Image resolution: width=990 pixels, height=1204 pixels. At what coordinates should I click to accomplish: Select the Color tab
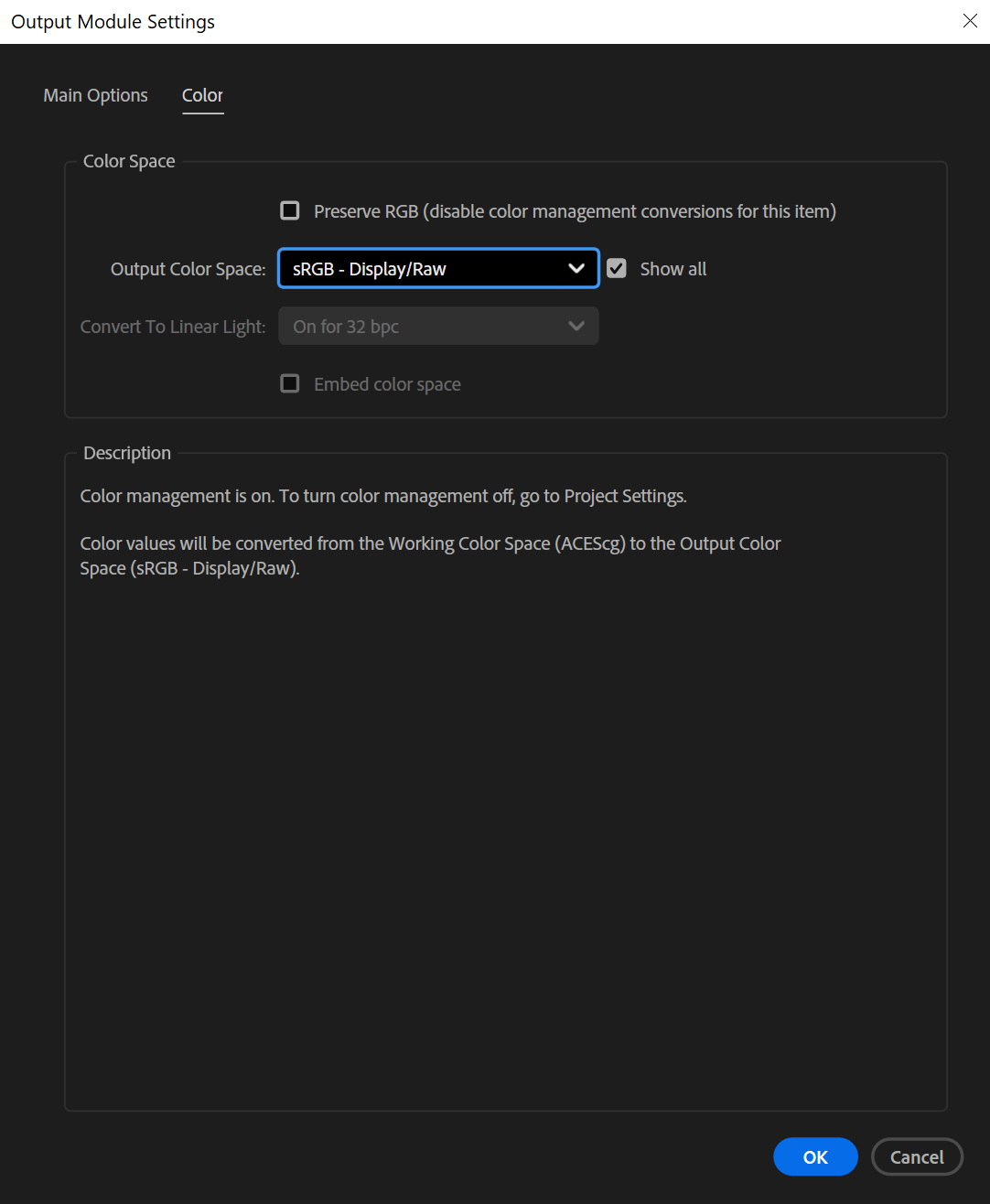point(202,95)
